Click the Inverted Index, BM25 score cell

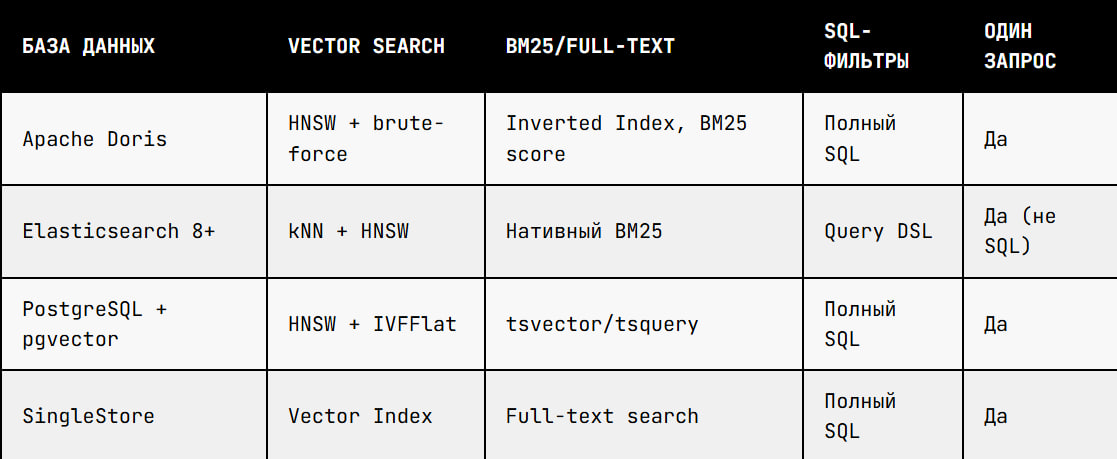644,139
